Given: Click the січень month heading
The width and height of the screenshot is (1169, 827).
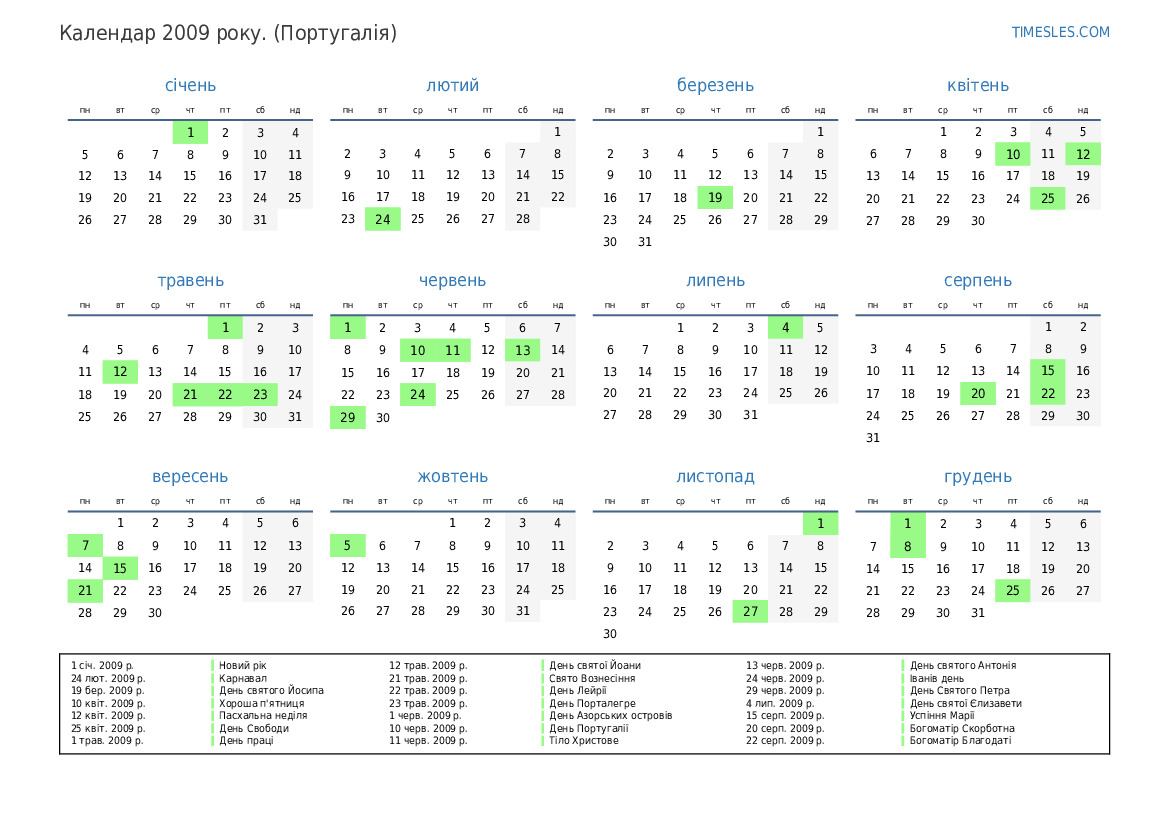Looking at the screenshot, I should (x=190, y=86).
